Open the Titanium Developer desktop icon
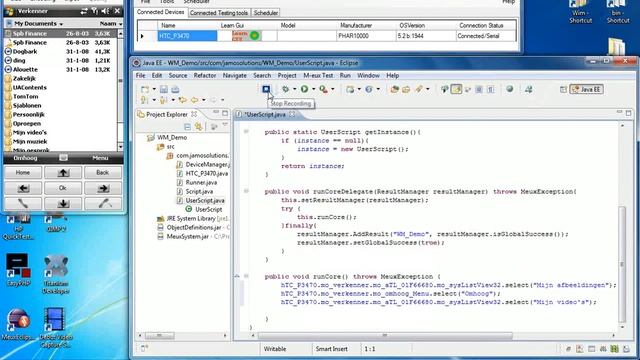Screen dimensions: 640x360 click(x=56, y=273)
